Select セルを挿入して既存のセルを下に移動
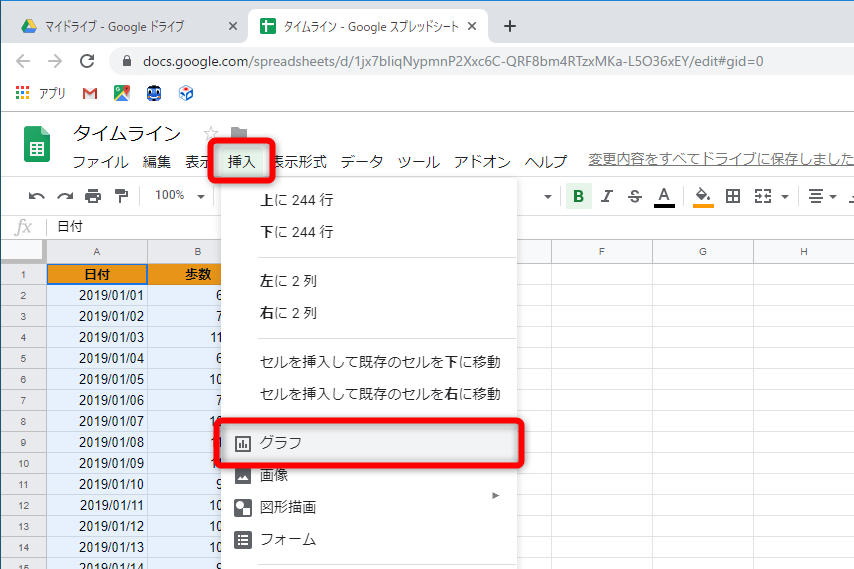This screenshot has height=569, width=854. 369,362
